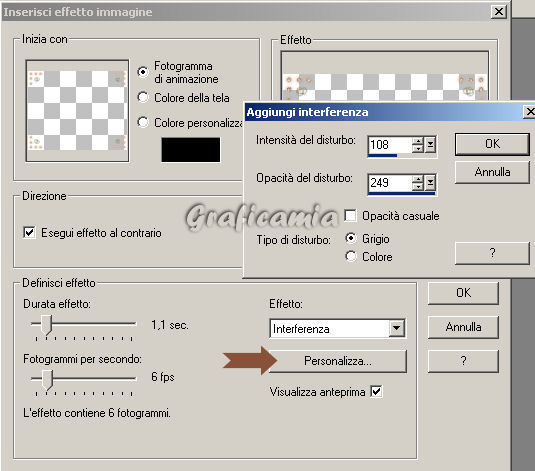Screen dimensions: 535x471
Task: Open help in Aggiungi interferenza dialog
Action: 492,253
